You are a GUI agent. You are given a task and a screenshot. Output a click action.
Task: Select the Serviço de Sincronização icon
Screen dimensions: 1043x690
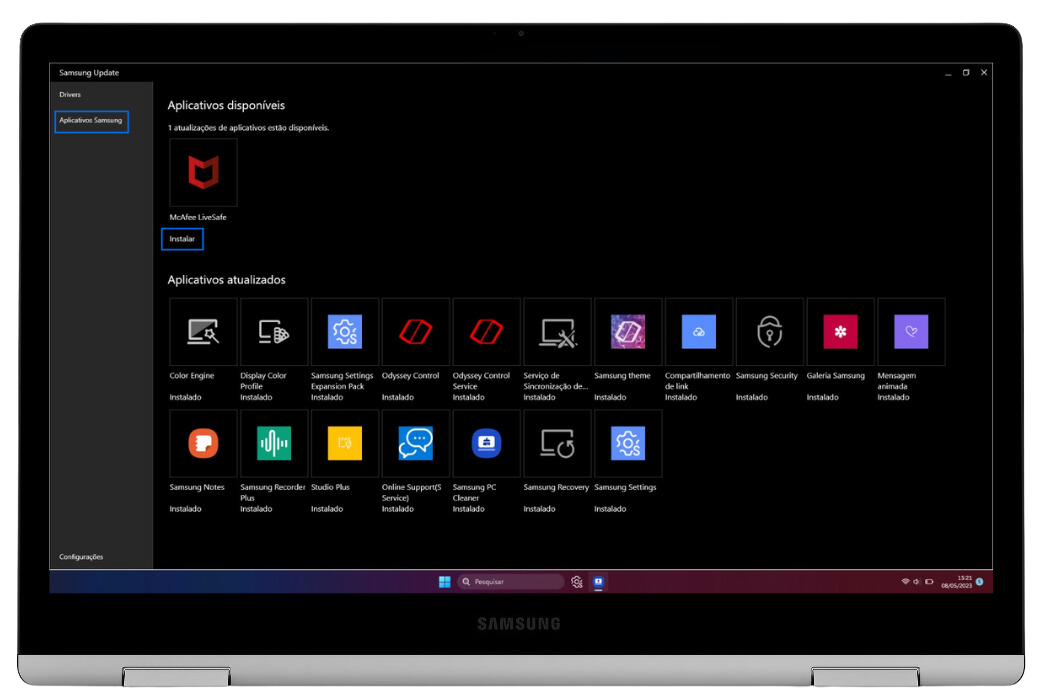click(x=557, y=331)
